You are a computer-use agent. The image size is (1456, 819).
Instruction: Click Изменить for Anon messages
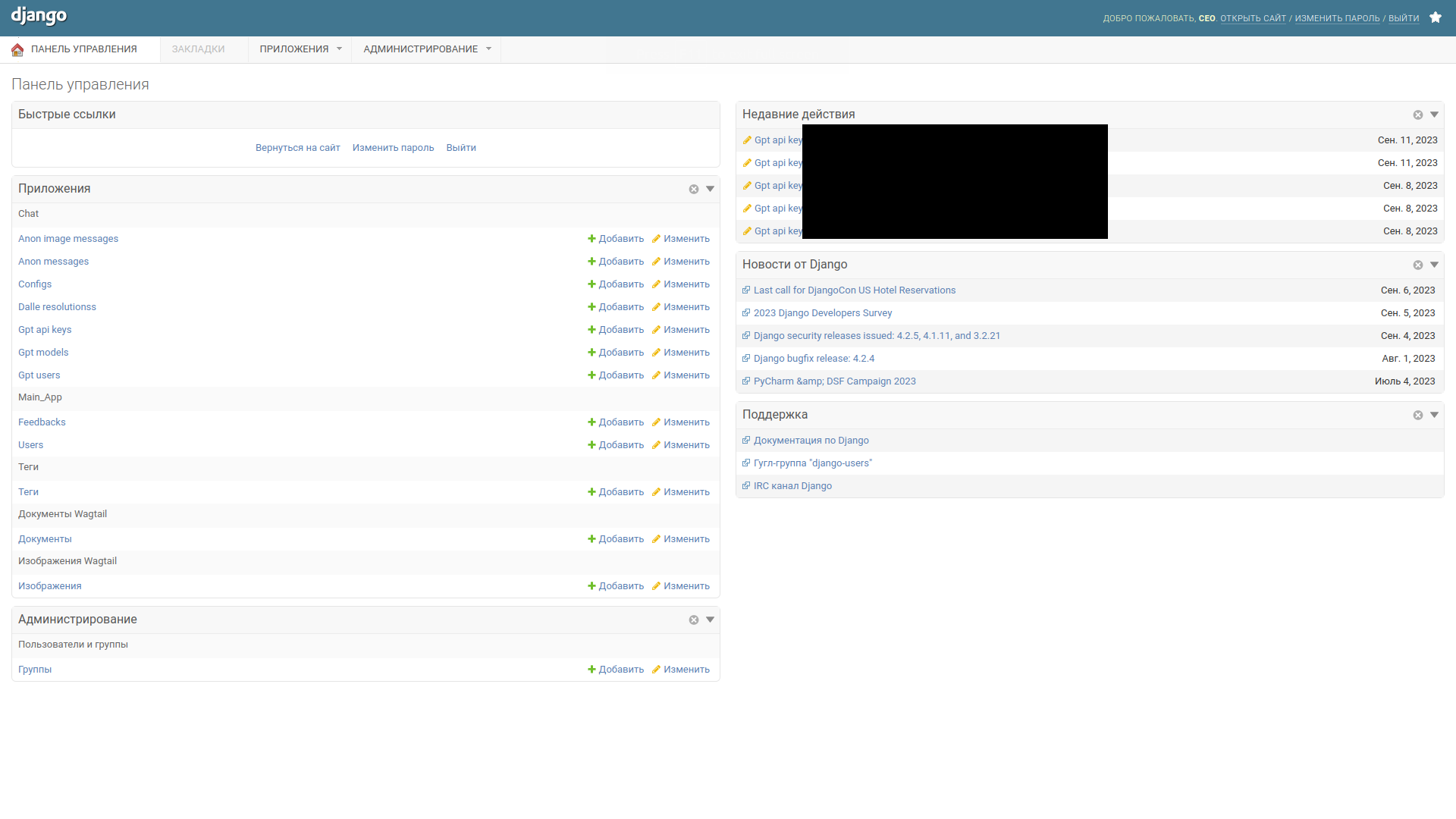681,262
